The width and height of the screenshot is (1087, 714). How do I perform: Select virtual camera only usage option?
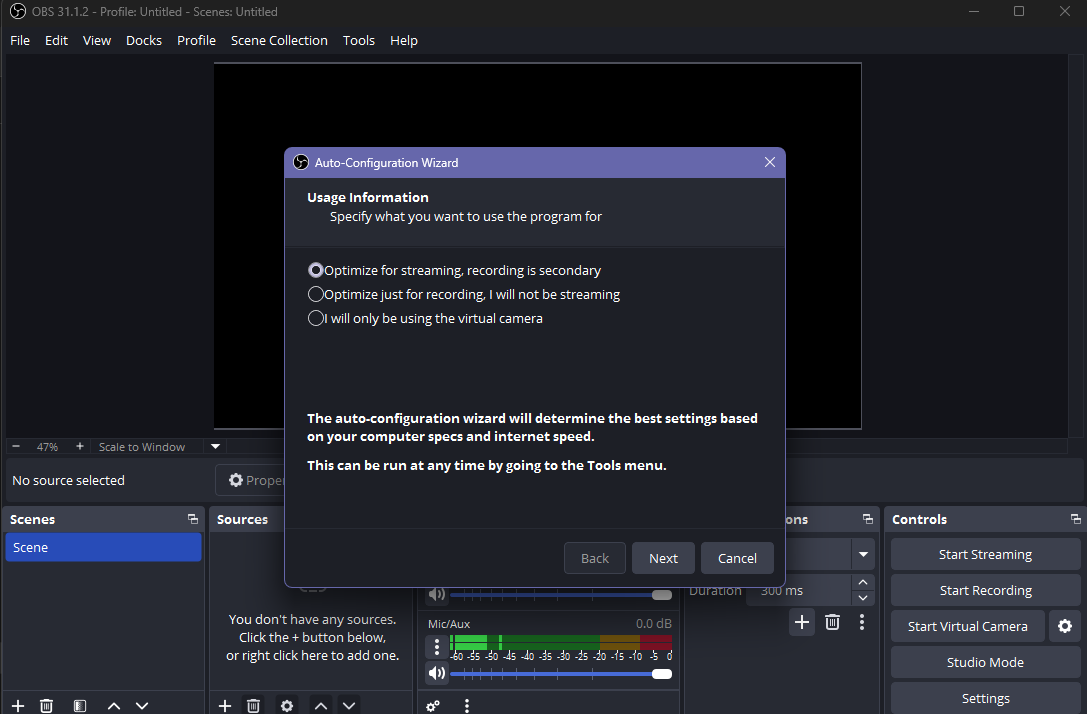pyautogui.click(x=316, y=317)
